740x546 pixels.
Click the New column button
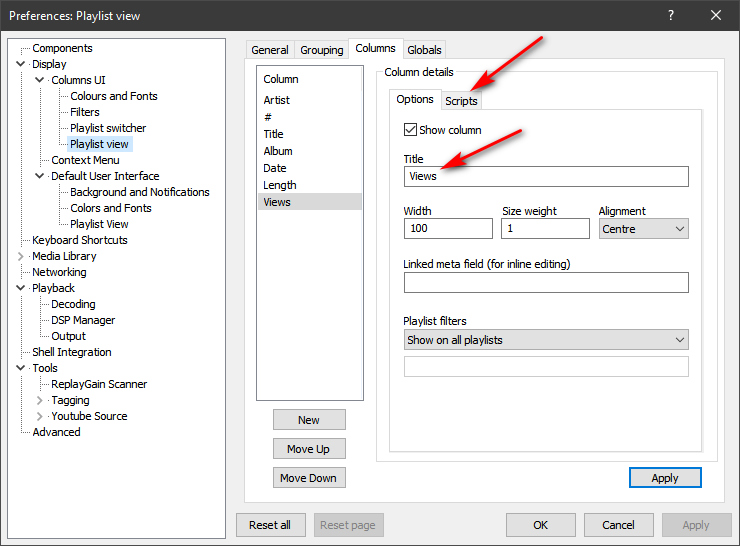coord(308,420)
